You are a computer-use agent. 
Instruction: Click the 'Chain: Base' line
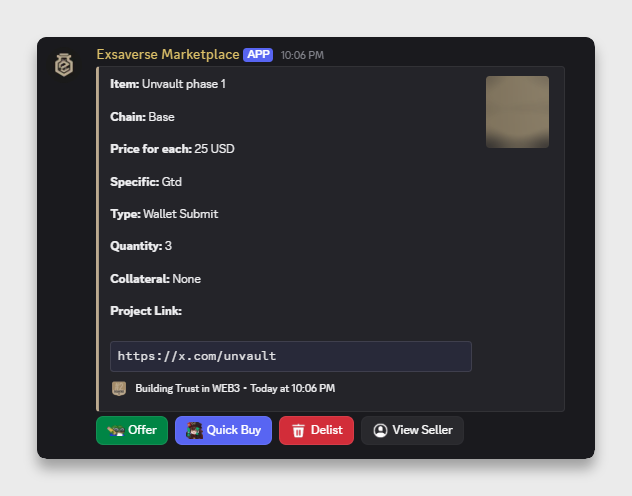point(142,117)
